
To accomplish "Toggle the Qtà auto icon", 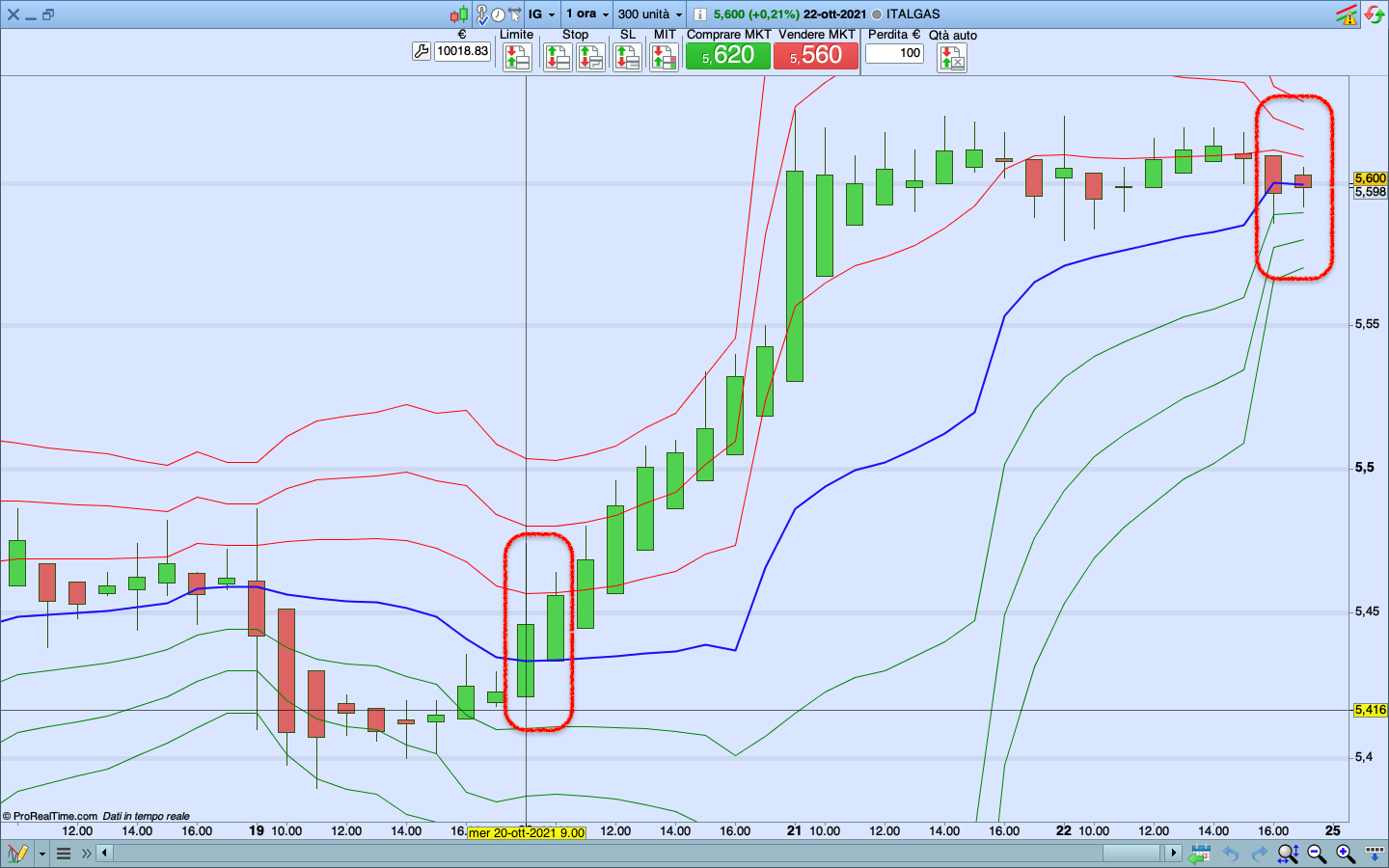I will pyautogui.click(x=952, y=58).
